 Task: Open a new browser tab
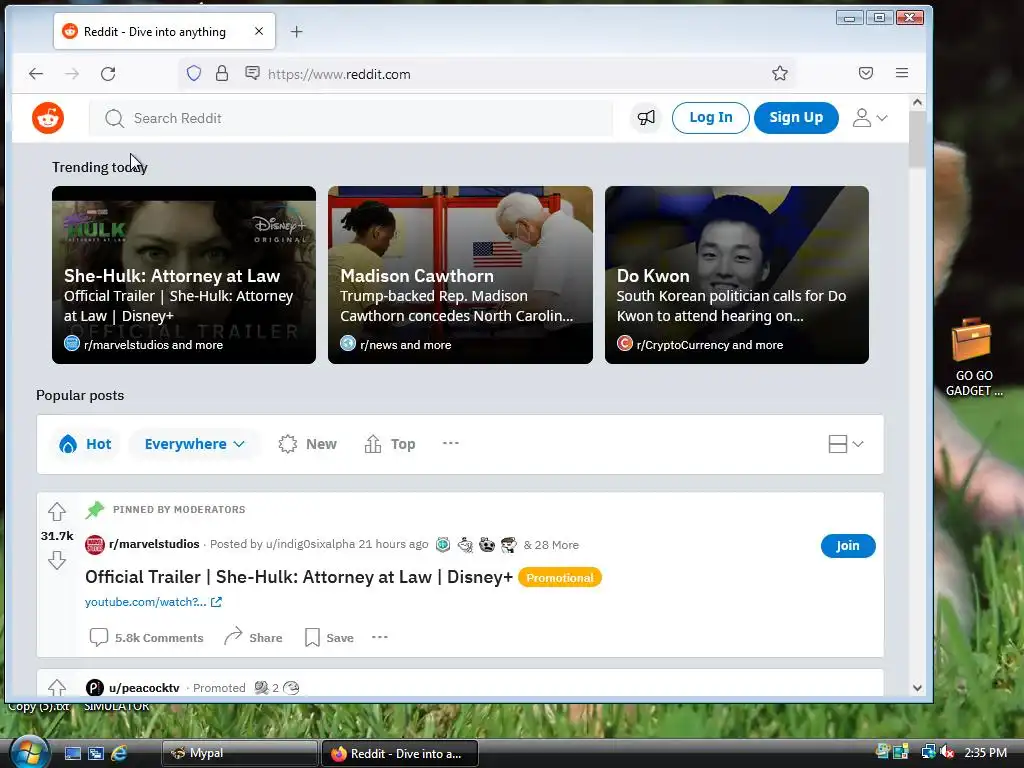[296, 31]
